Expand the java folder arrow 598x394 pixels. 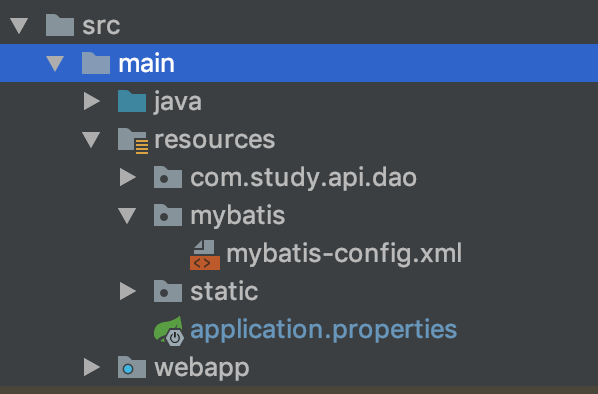(x=92, y=101)
